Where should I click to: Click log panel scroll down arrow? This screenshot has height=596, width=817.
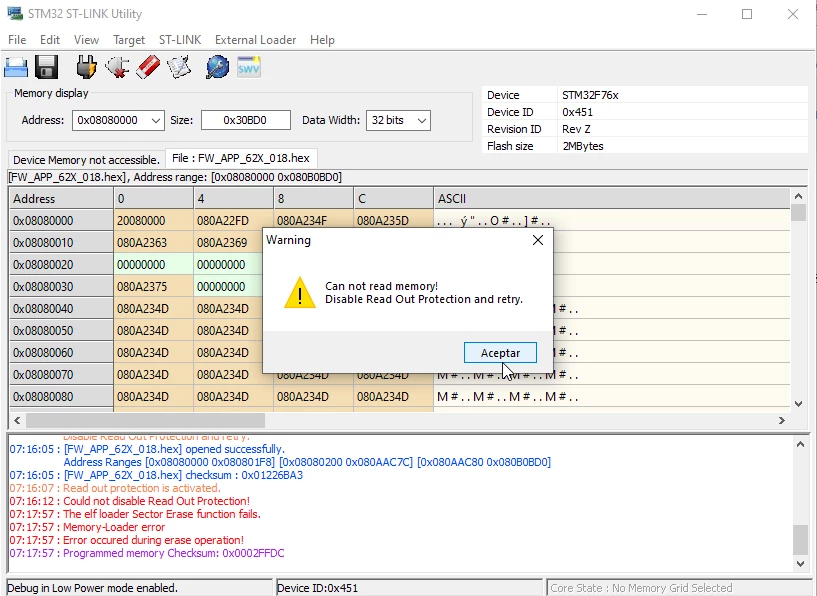(x=801, y=563)
